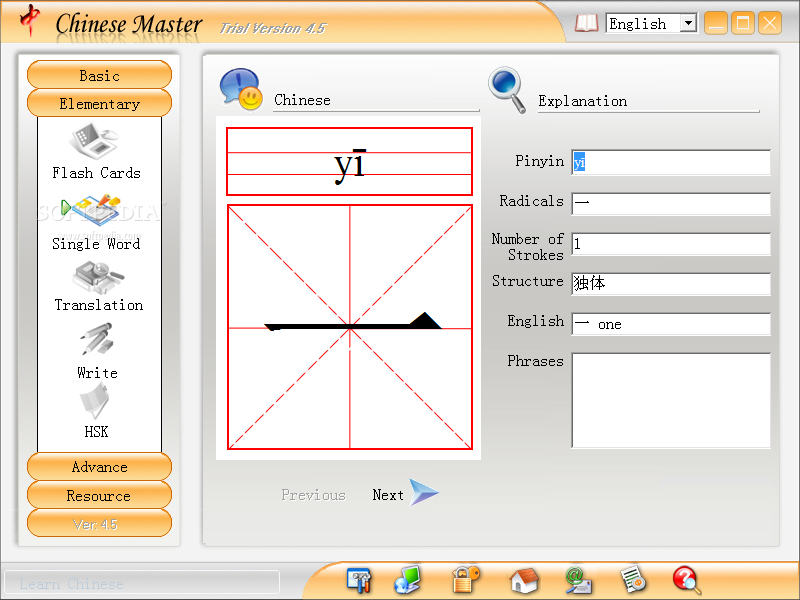Click the house home icon
The image size is (800, 600).
click(524, 581)
